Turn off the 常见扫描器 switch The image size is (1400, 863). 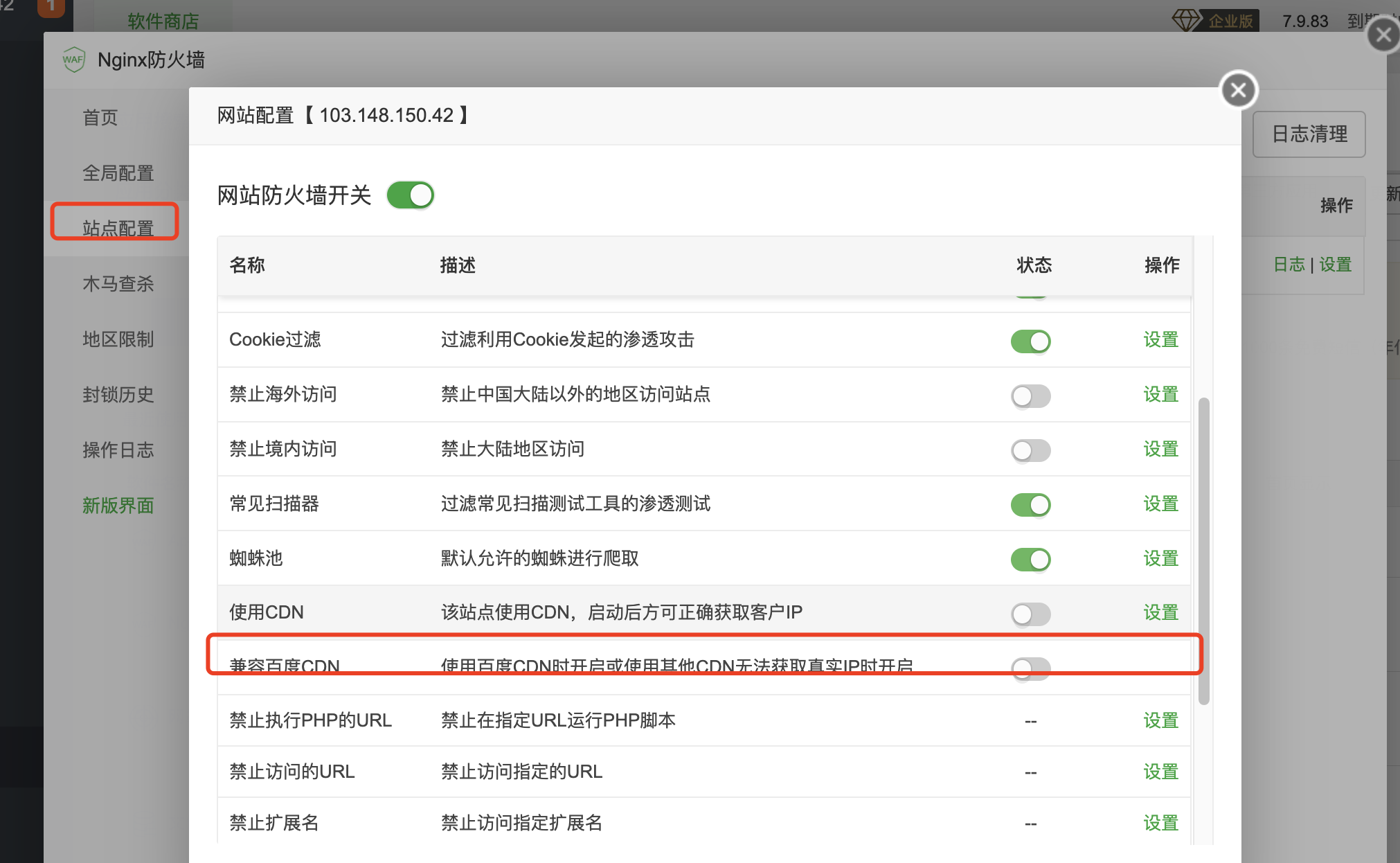point(1030,505)
